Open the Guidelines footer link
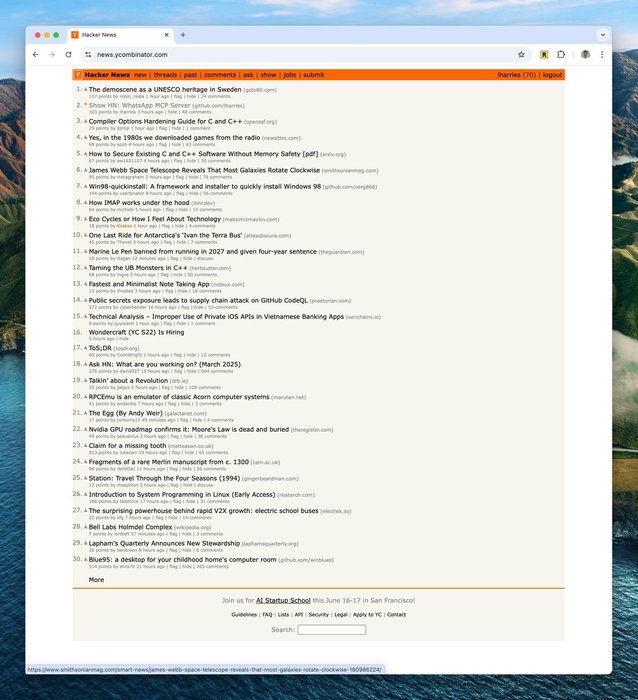Screen dimensions: 638x700 244,615
